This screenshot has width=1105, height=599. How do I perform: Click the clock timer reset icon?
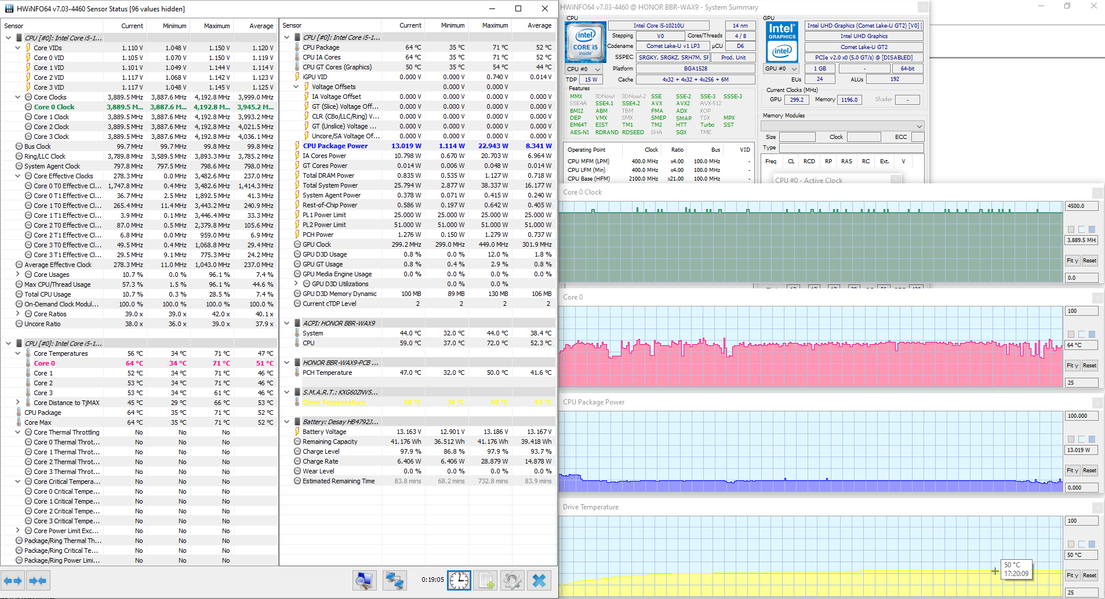coord(458,580)
